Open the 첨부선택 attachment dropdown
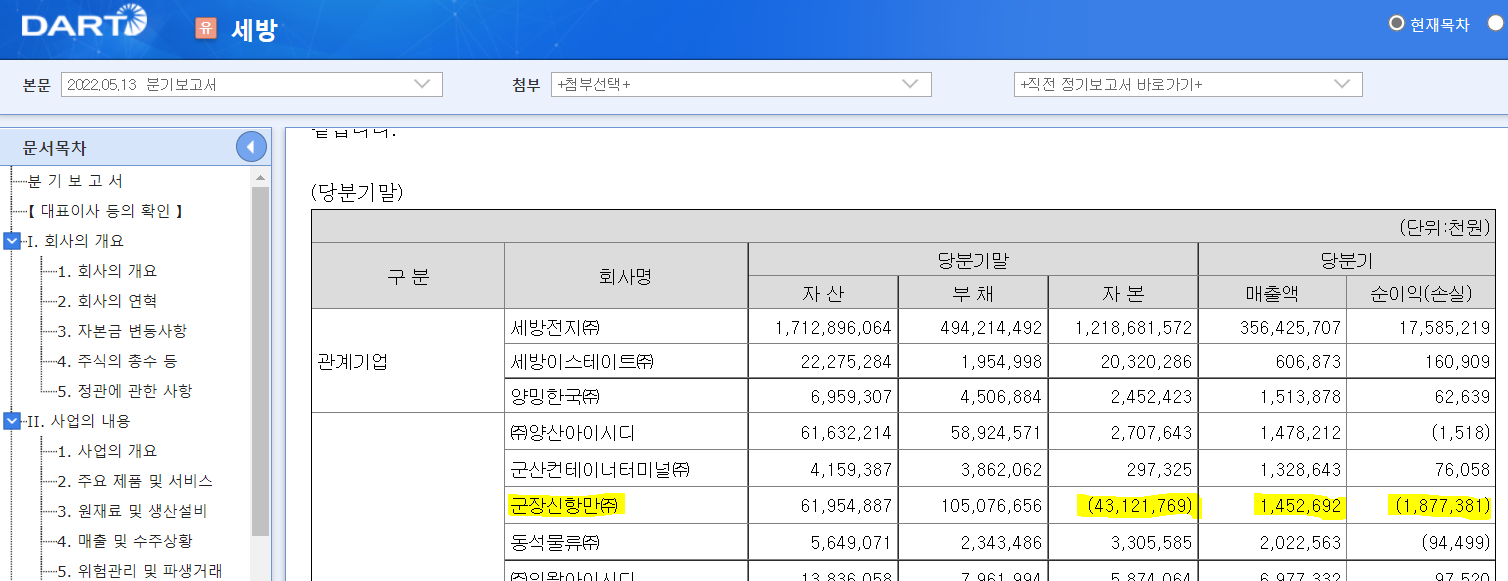1508x581 pixels. click(741, 85)
